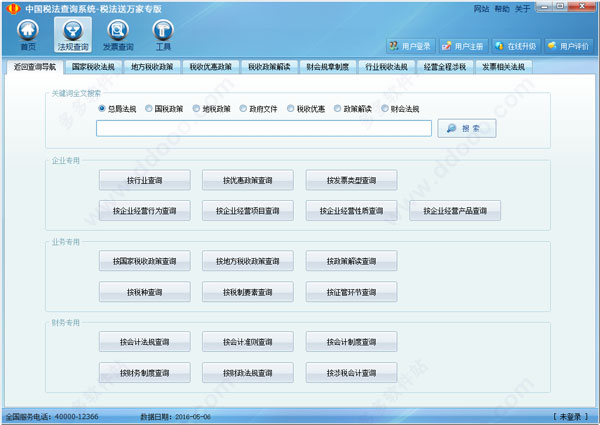Click the 按发票类型查询 button
The image size is (600, 425).
point(351,180)
